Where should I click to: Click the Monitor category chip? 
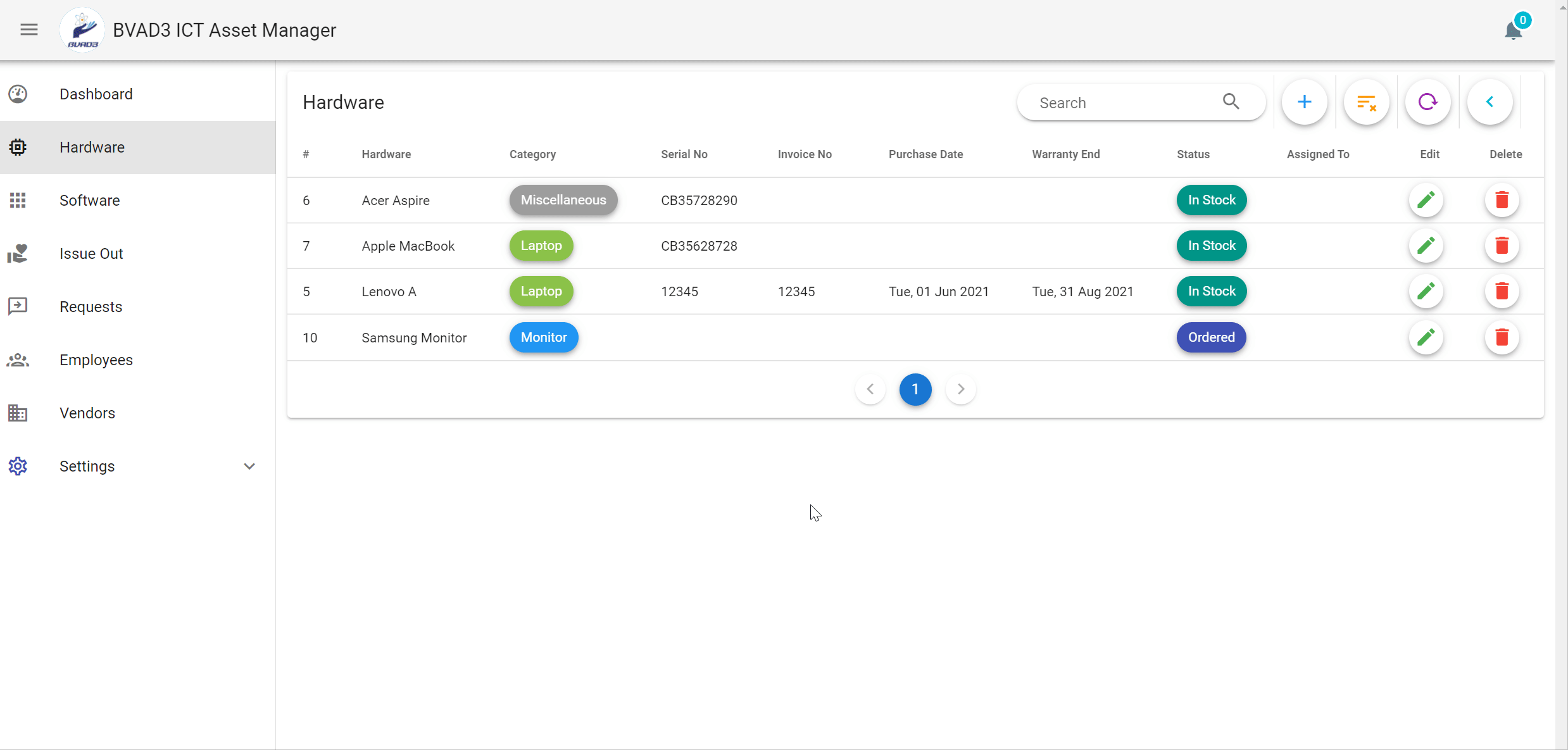point(543,337)
